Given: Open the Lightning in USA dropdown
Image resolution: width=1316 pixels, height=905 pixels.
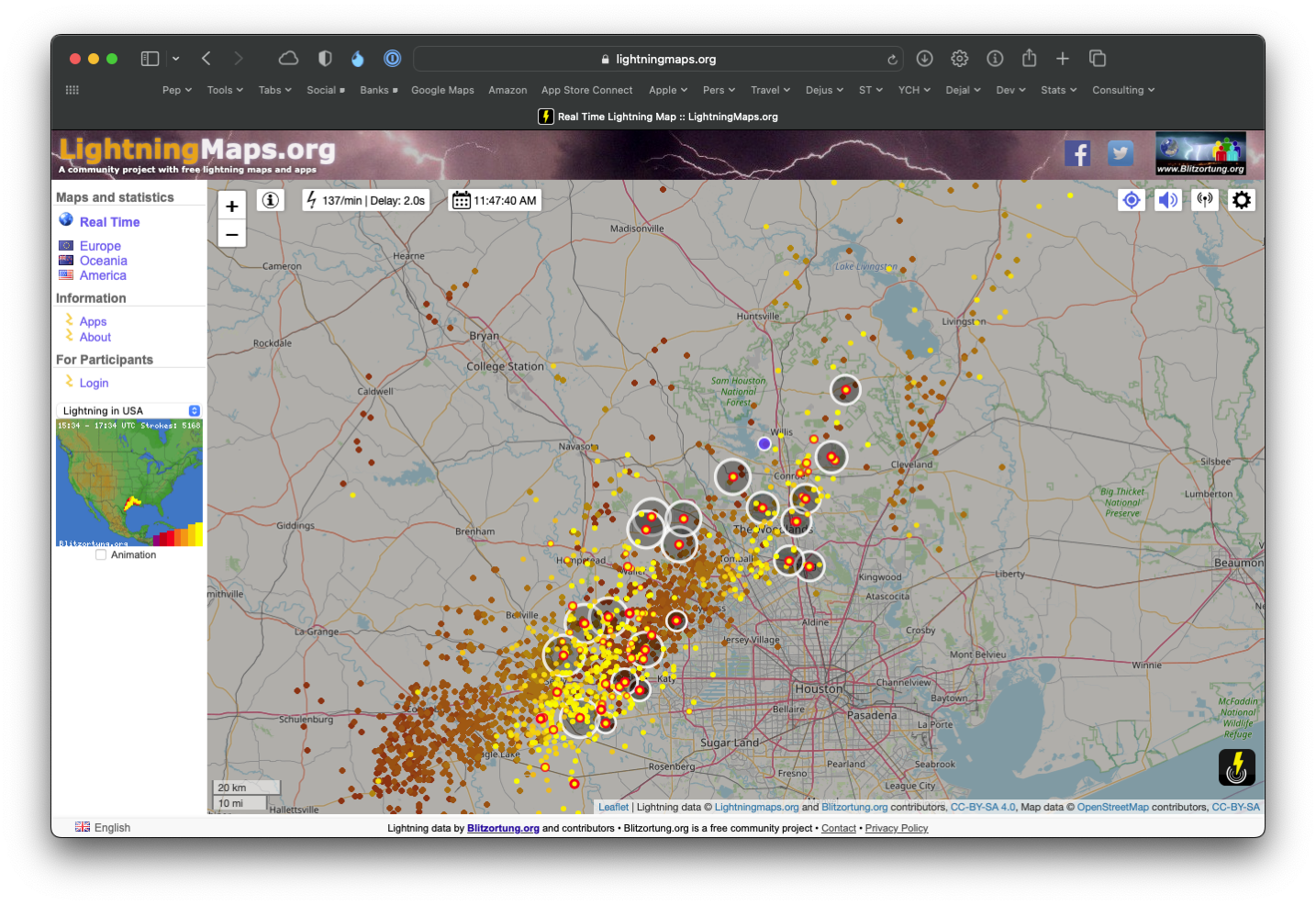Looking at the screenshot, I should pos(128,410).
